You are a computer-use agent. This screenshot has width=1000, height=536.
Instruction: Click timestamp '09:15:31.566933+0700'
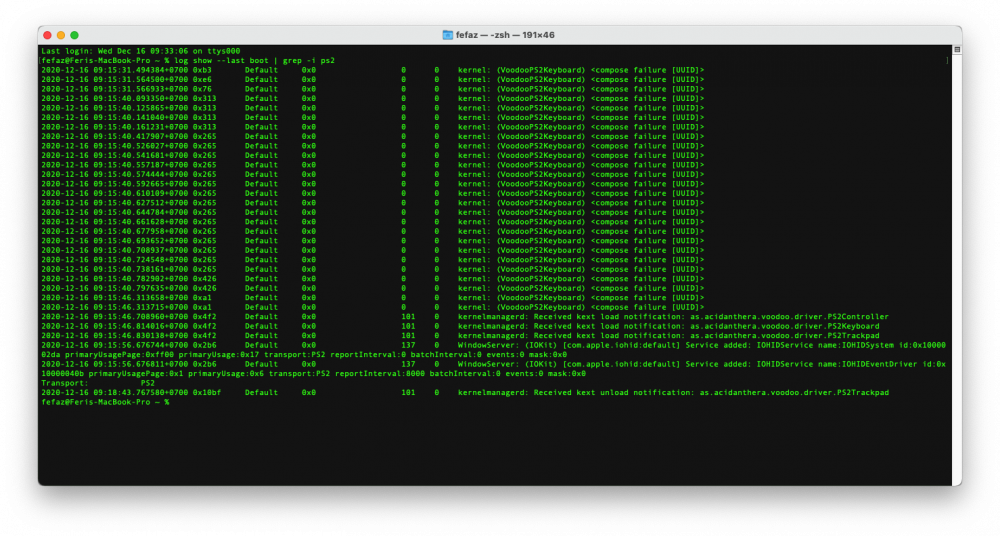click(141, 89)
